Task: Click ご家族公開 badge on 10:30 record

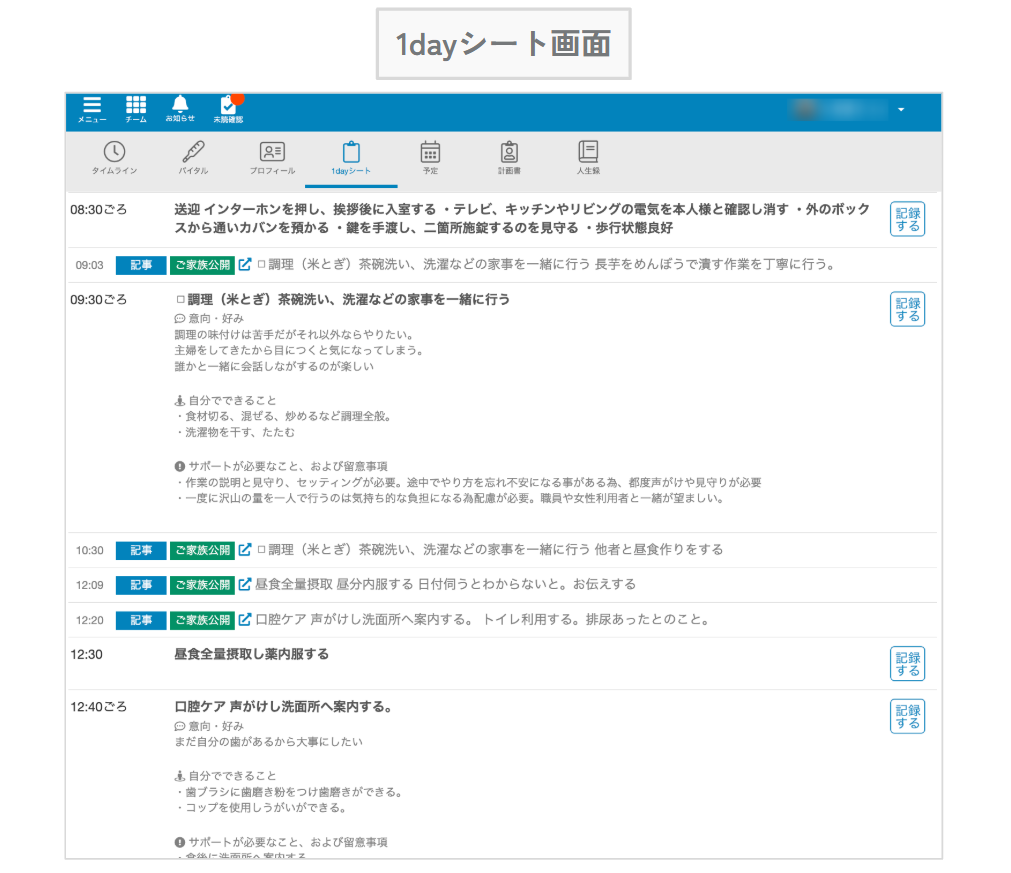Action: 202,550
